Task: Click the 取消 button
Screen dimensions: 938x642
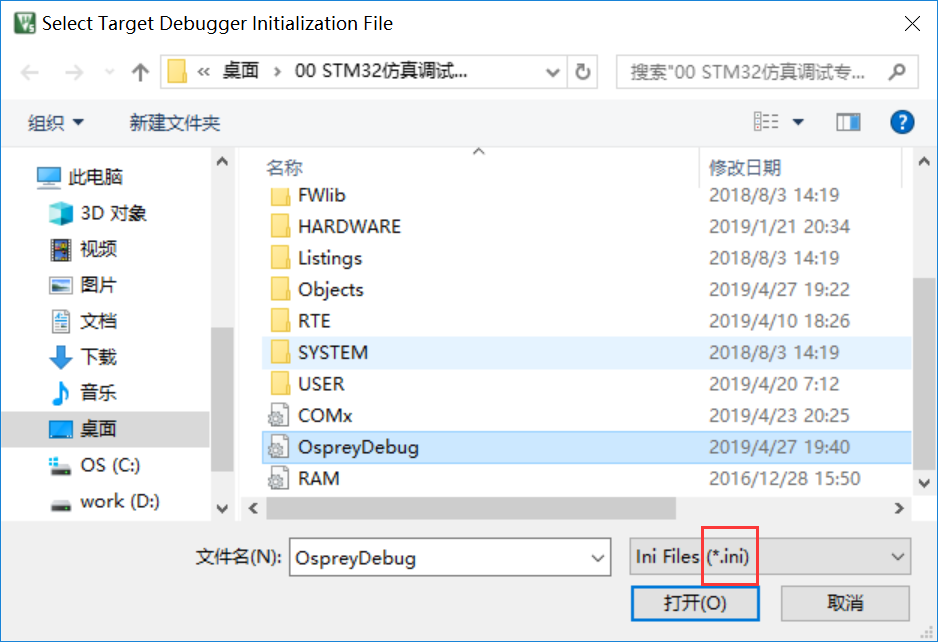Action: point(846,603)
